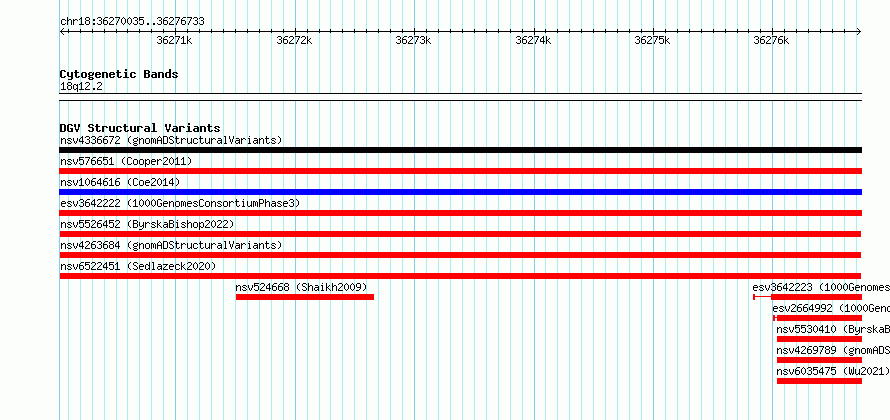Click the 36275k ruler tick label

click(x=652, y=40)
